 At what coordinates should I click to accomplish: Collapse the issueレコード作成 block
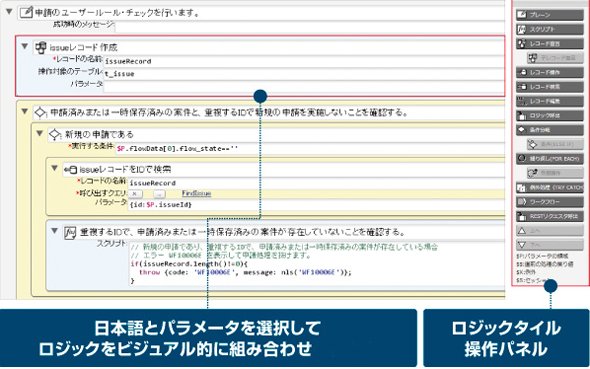(x=24, y=47)
